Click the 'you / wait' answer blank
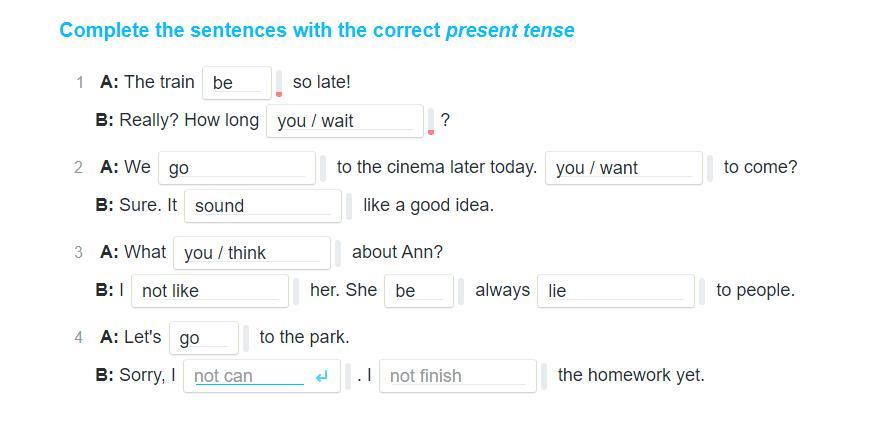The width and height of the screenshot is (882, 423). pyautogui.click(x=344, y=121)
